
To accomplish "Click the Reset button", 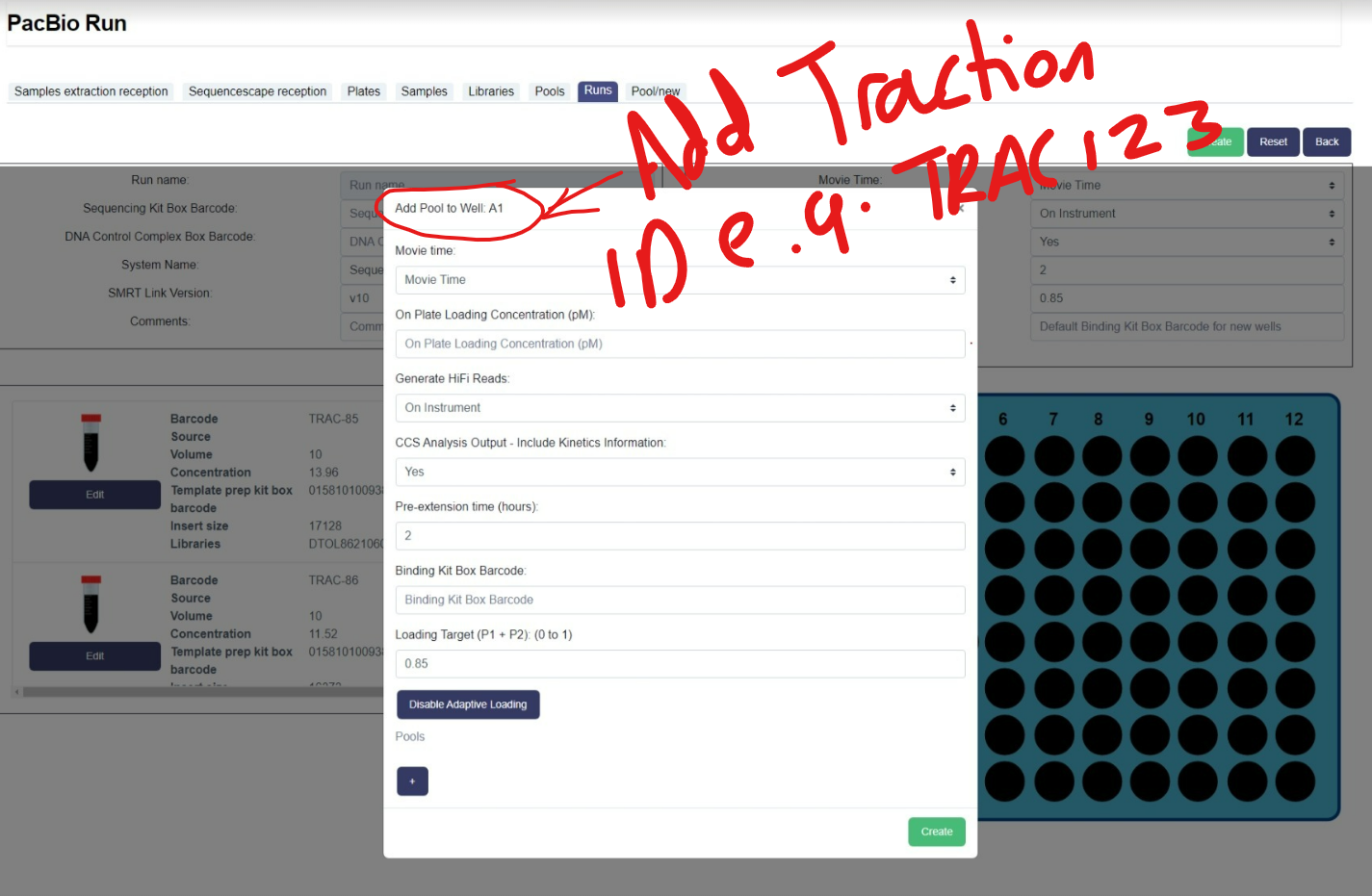I will tap(1273, 141).
